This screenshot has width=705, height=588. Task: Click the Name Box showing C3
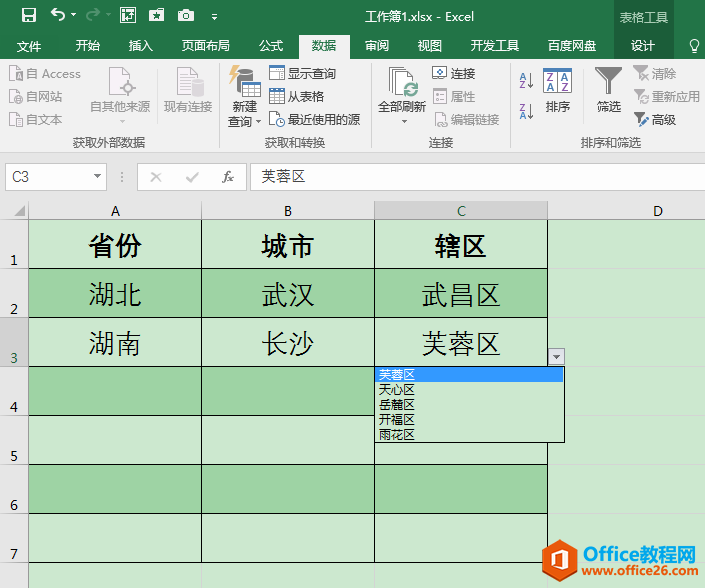pyautogui.click(x=47, y=177)
